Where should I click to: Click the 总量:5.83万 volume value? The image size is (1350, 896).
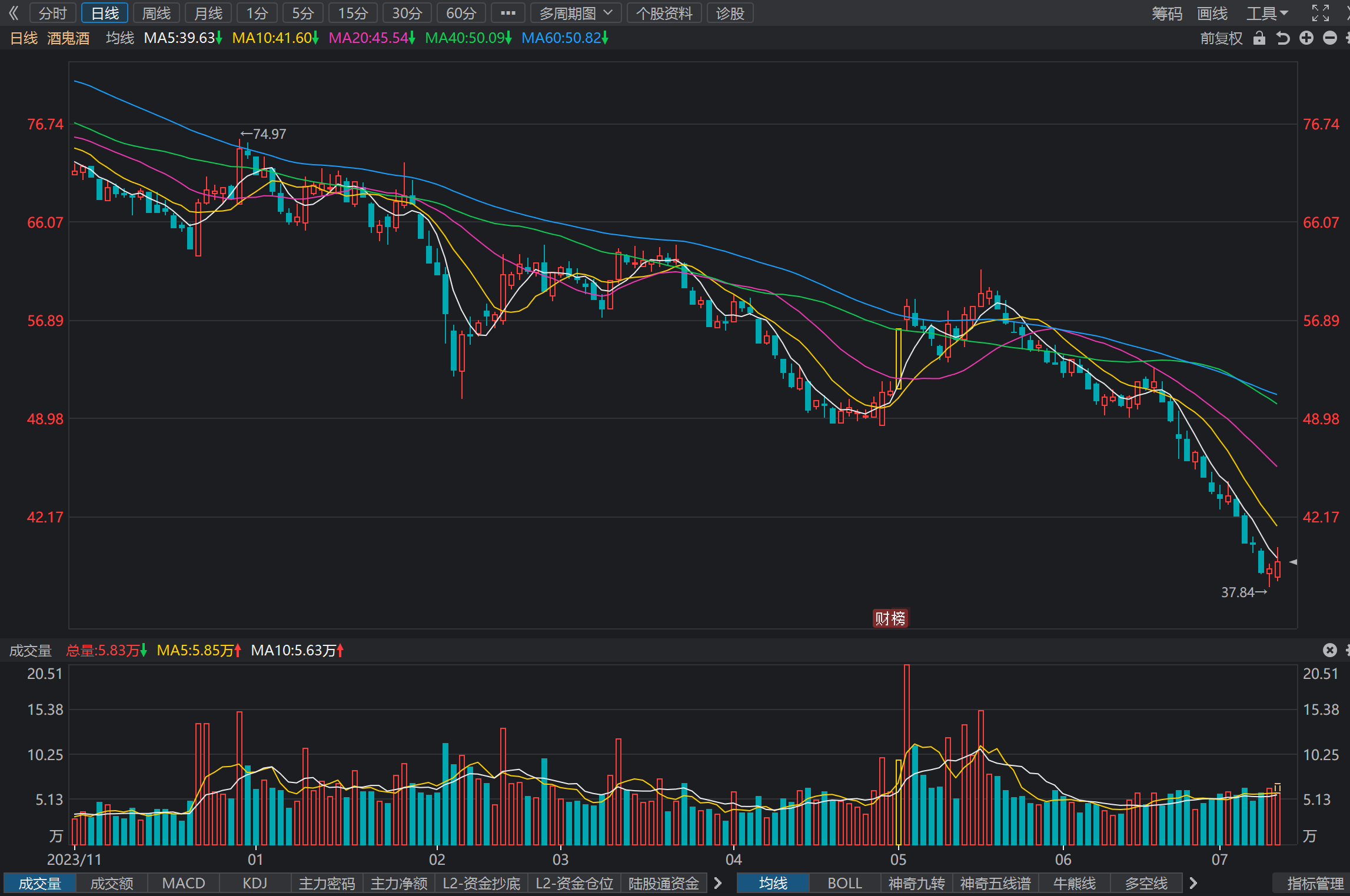click(x=107, y=650)
